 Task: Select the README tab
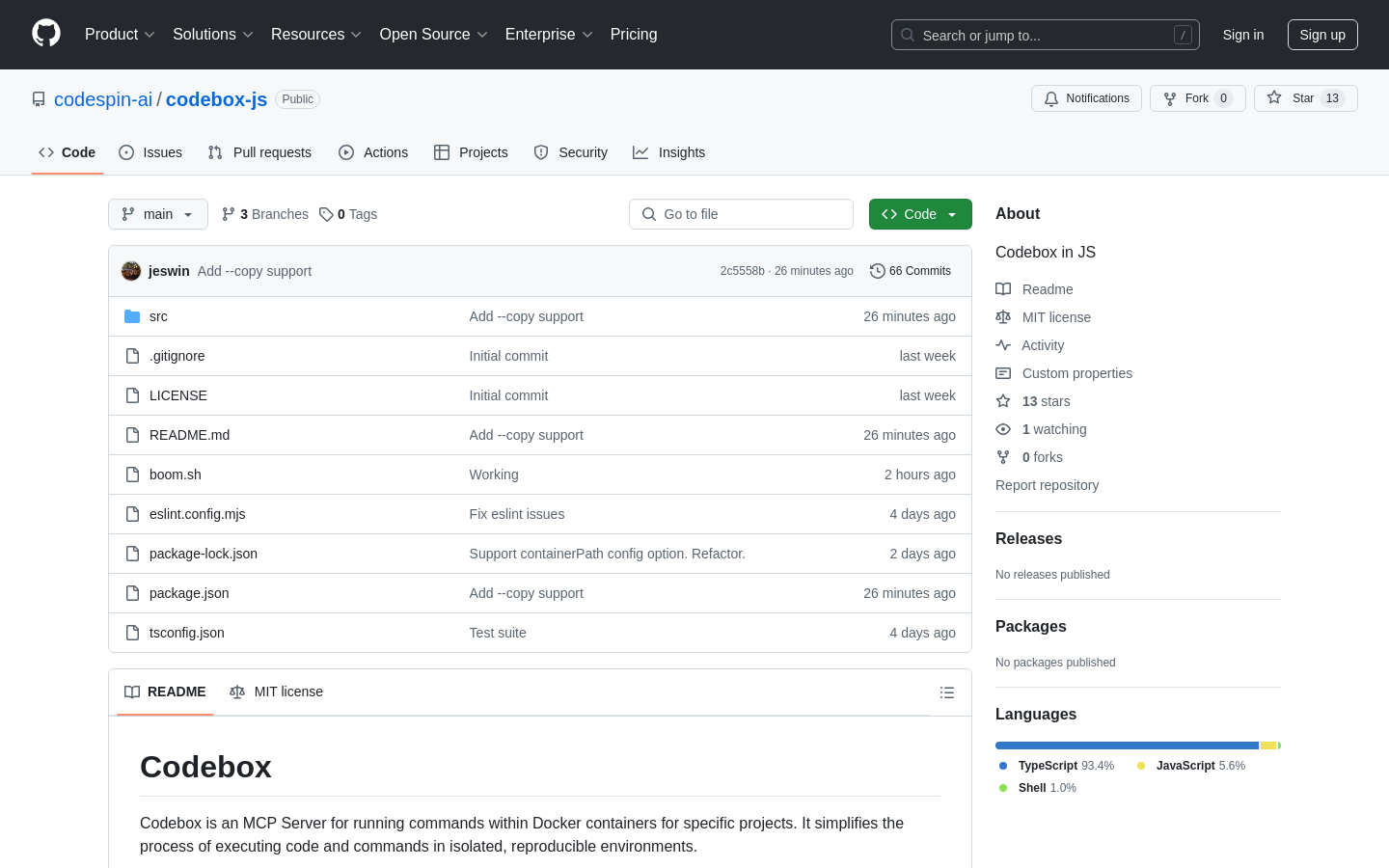click(165, 692)
